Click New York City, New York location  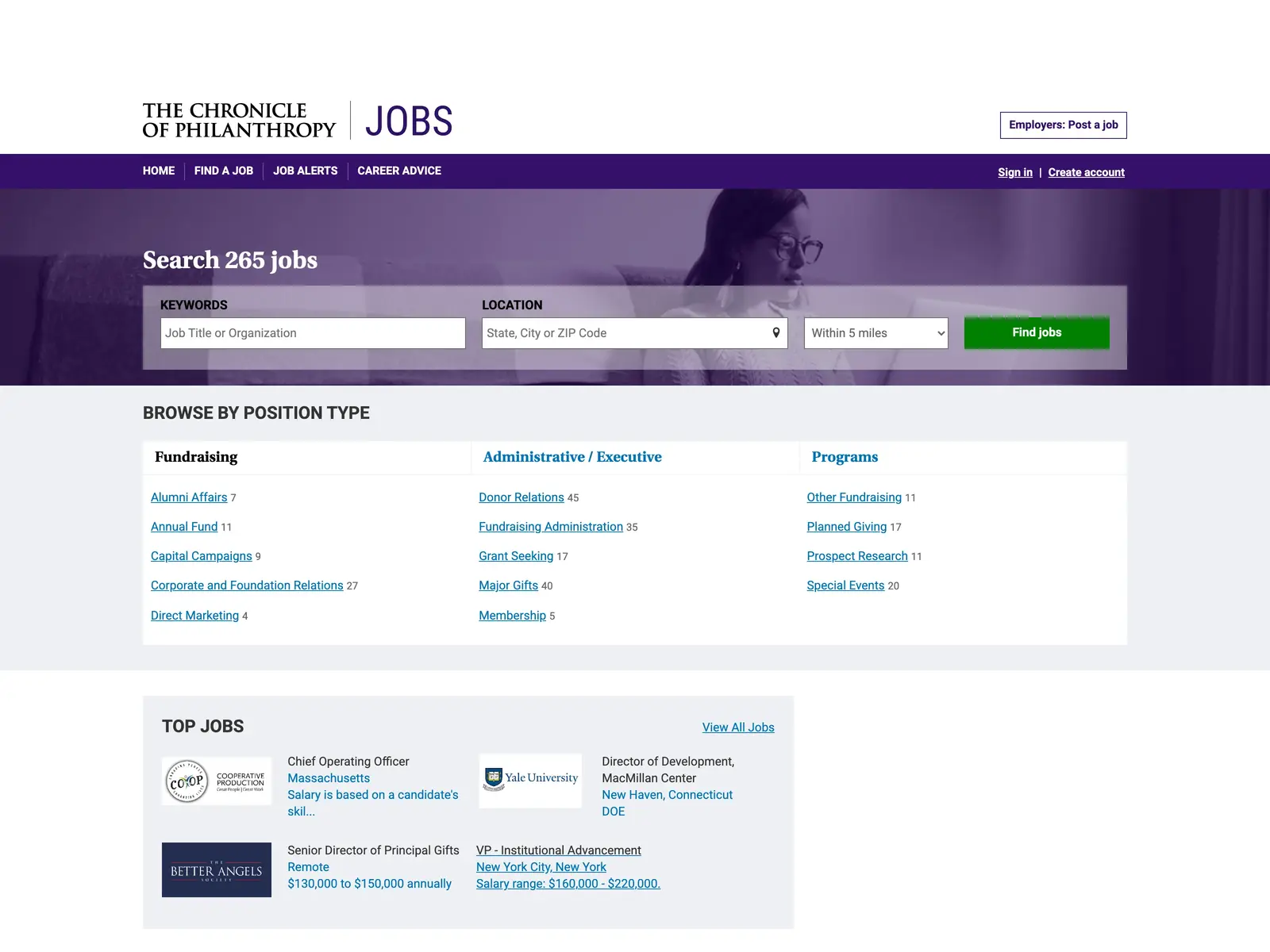pyautogui.click(x=541, y=867)
